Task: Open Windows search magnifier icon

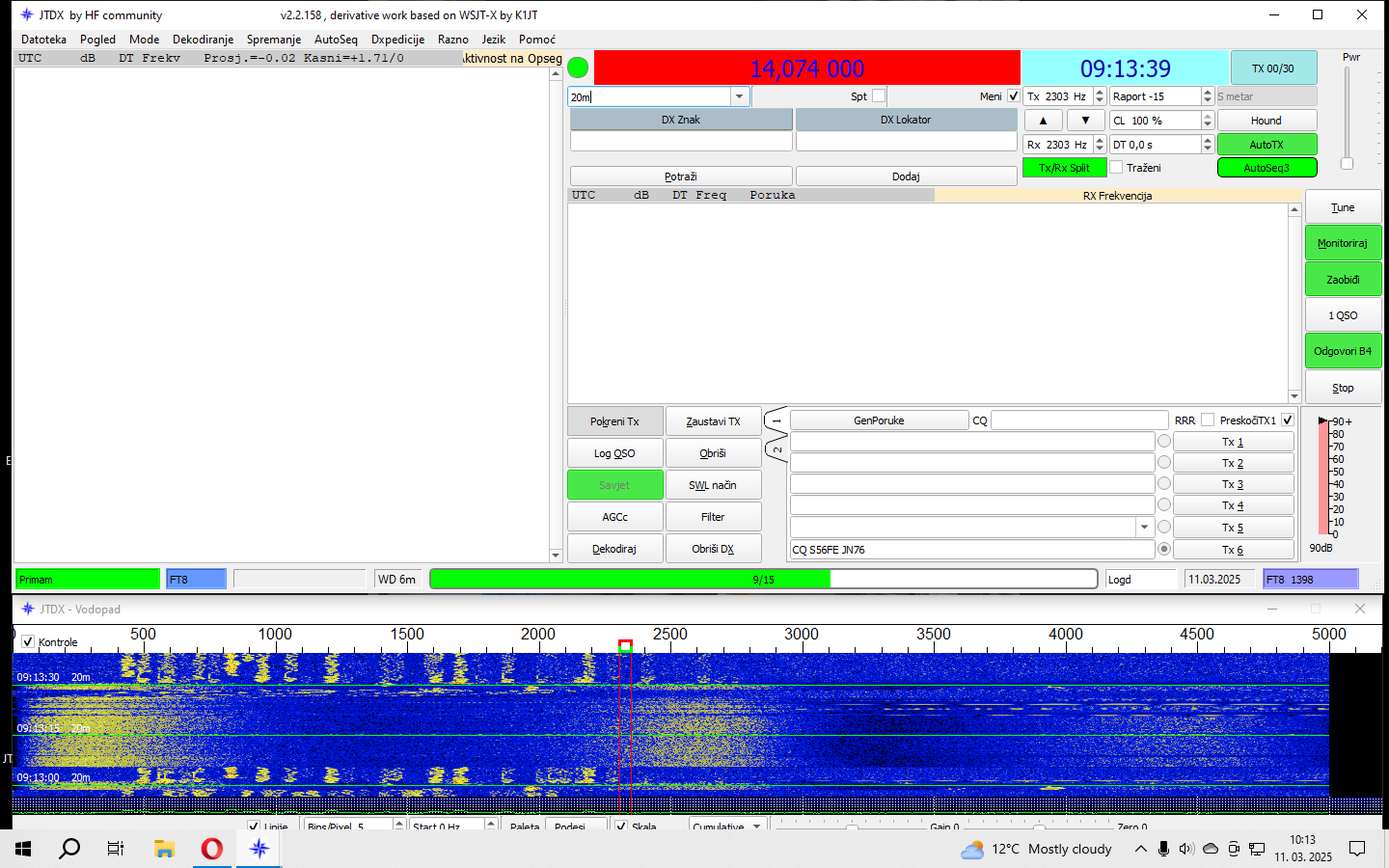Action: pos(69,849)
